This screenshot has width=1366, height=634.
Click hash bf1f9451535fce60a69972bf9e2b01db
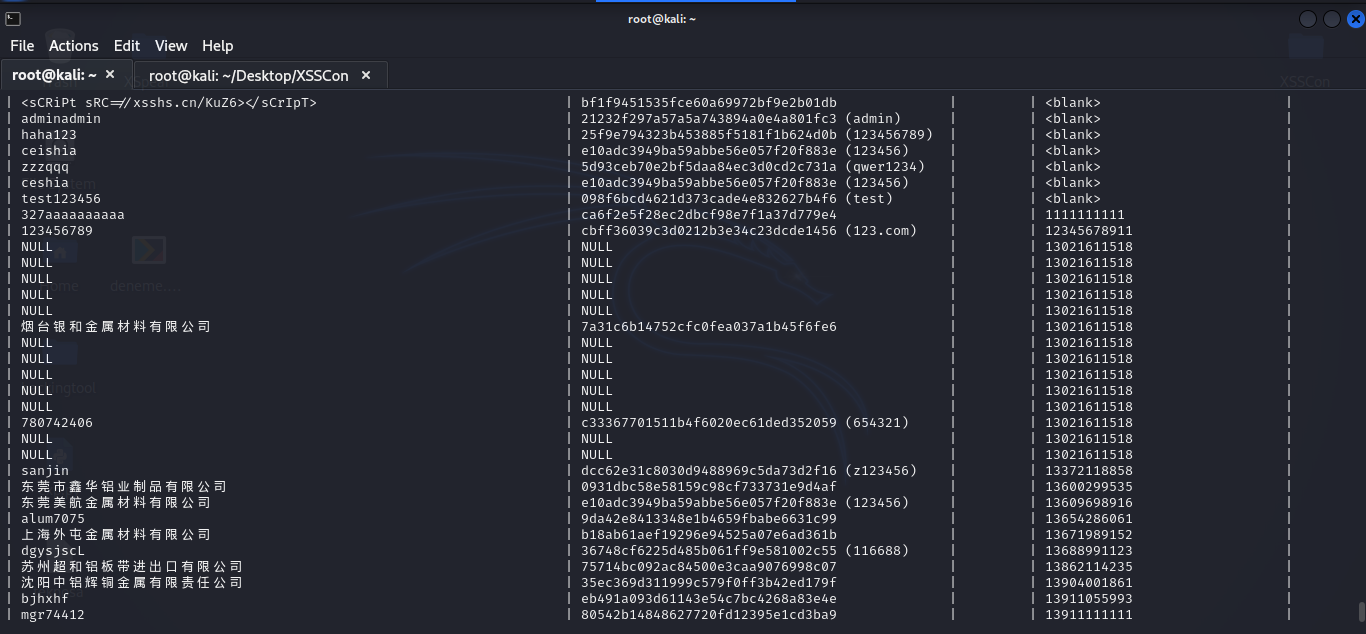pos(709,103)
